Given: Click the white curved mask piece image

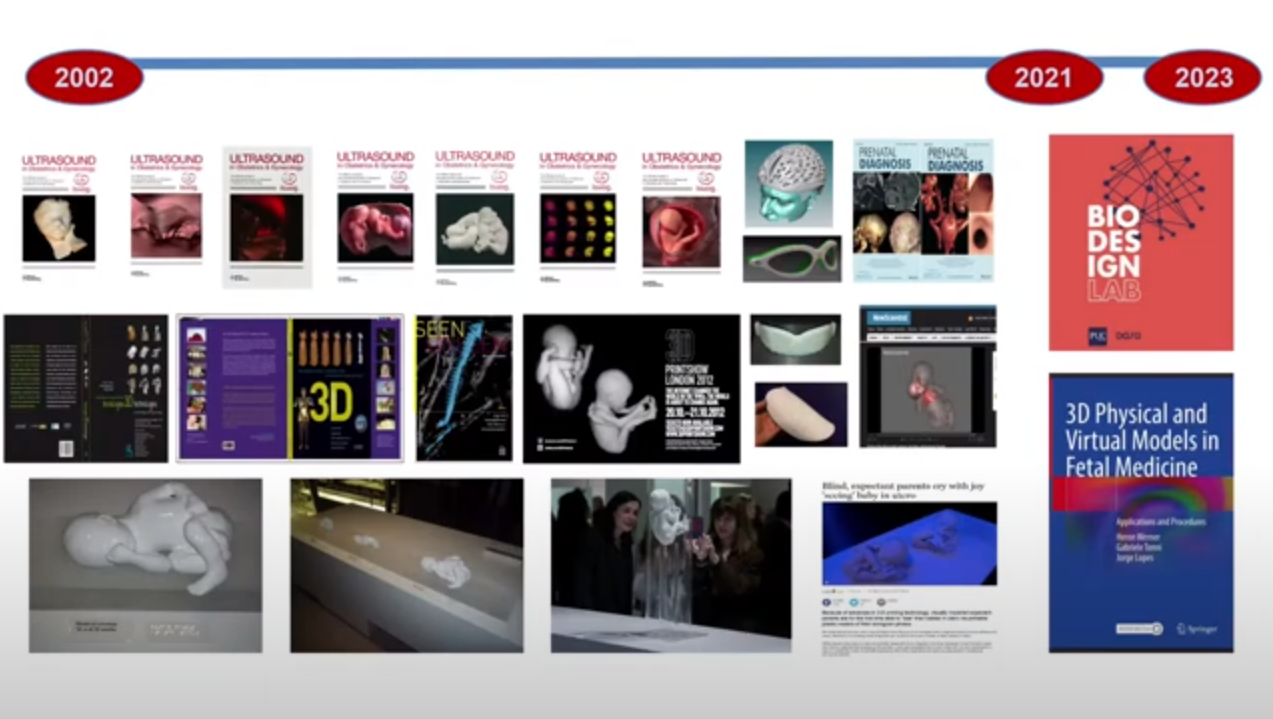Looking at the screenshot, I should click(796, 339).
